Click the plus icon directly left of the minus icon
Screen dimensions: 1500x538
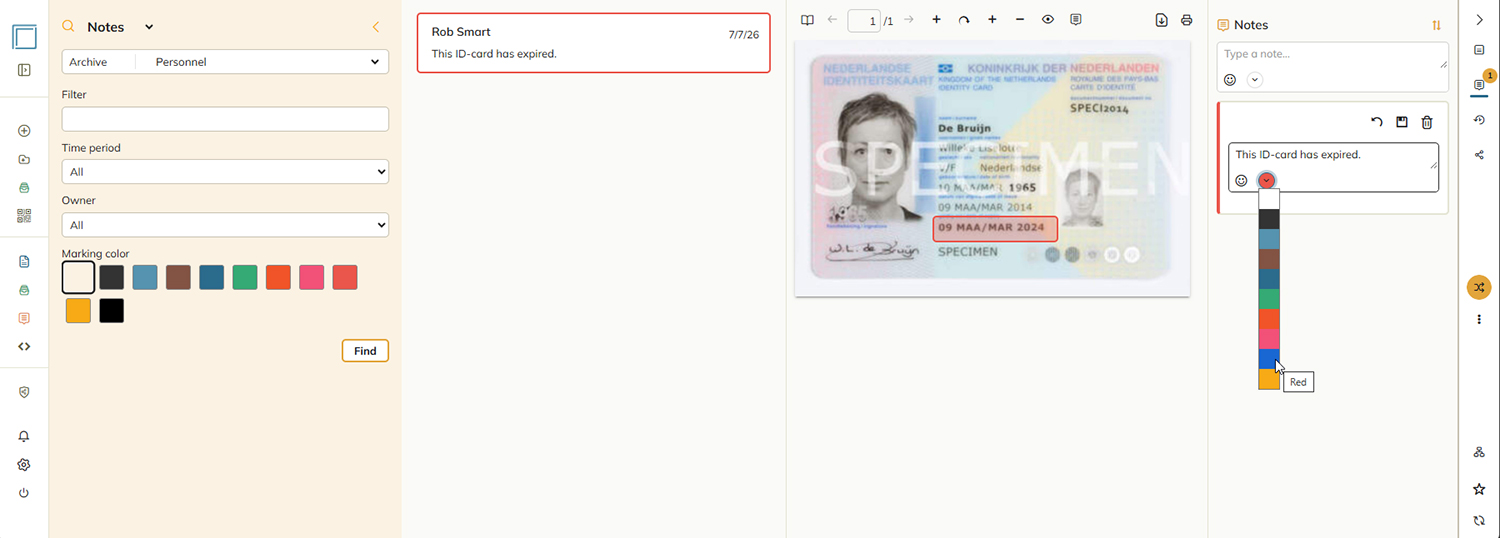pyautogui.click(x=992, y=20)
